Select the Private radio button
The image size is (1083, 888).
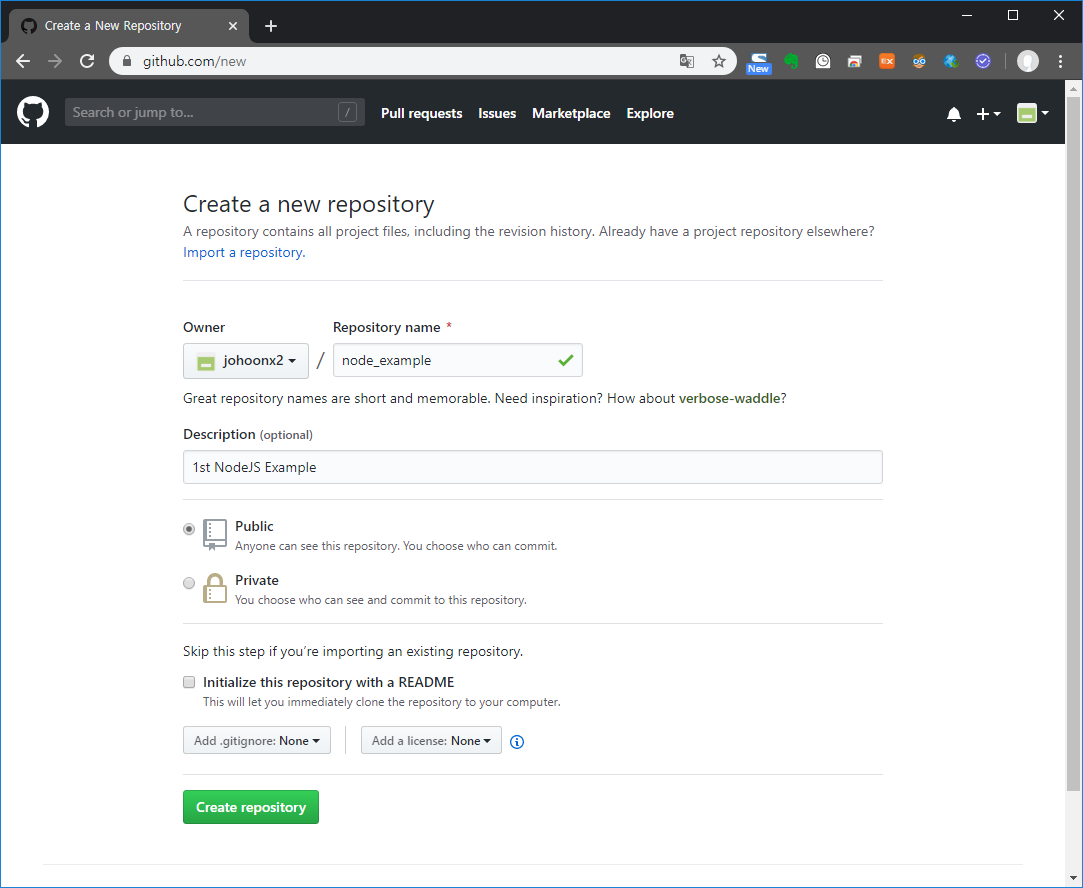pos(189,583)
